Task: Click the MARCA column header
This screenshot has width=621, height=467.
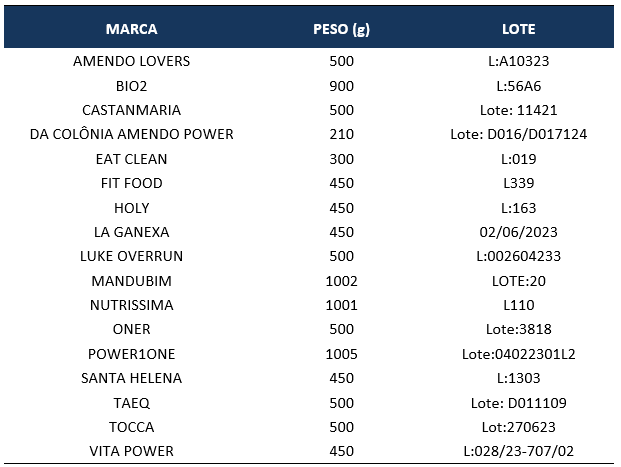Action: point(131,29)
